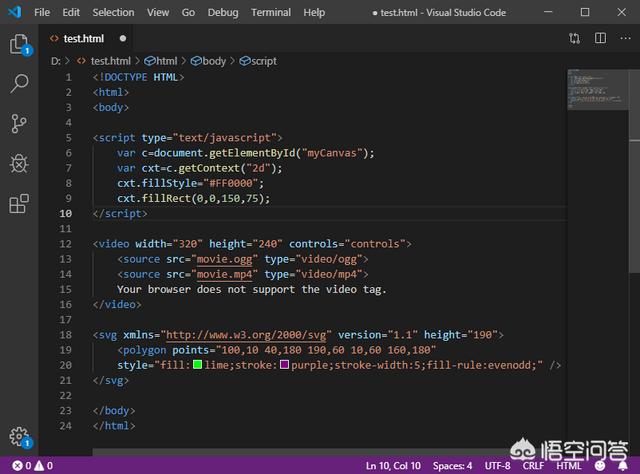Click the polygon points value on line 19
This screenshot has height=474, width=640.
tap(326, 350)
